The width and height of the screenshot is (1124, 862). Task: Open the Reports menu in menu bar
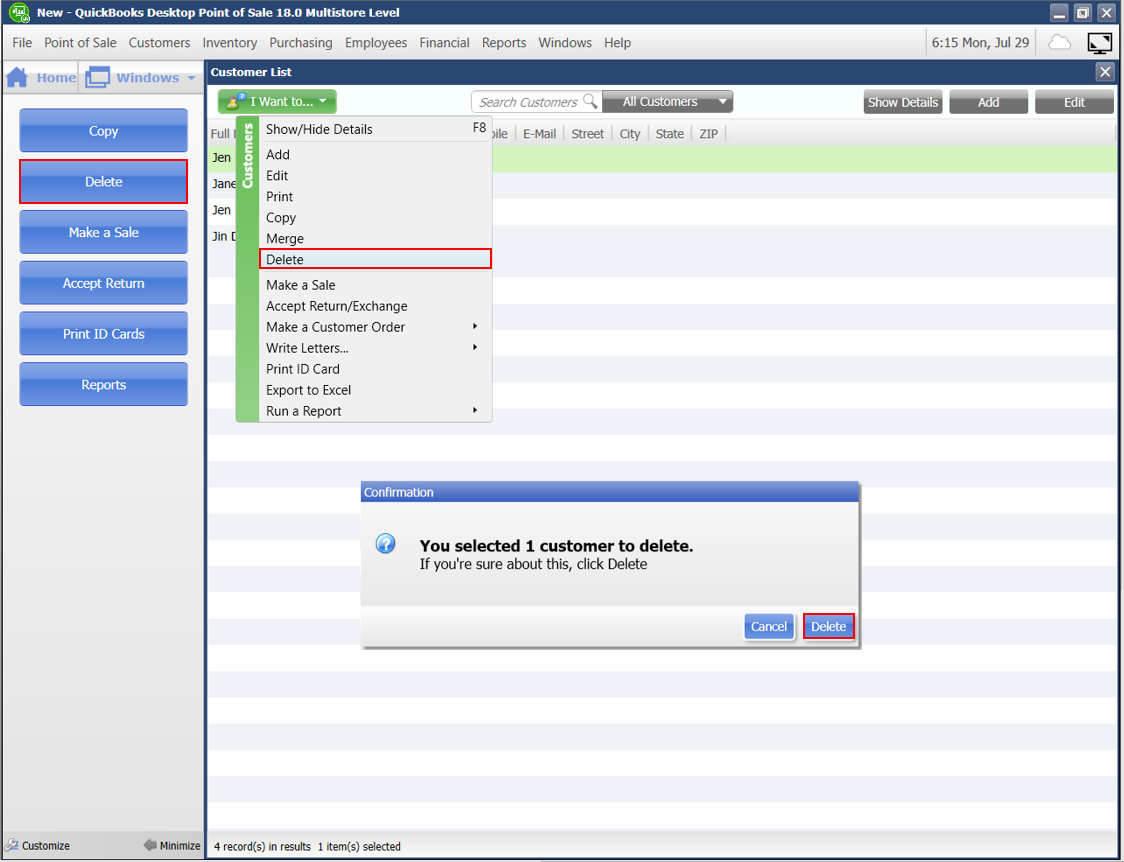[x=504, y=43]
